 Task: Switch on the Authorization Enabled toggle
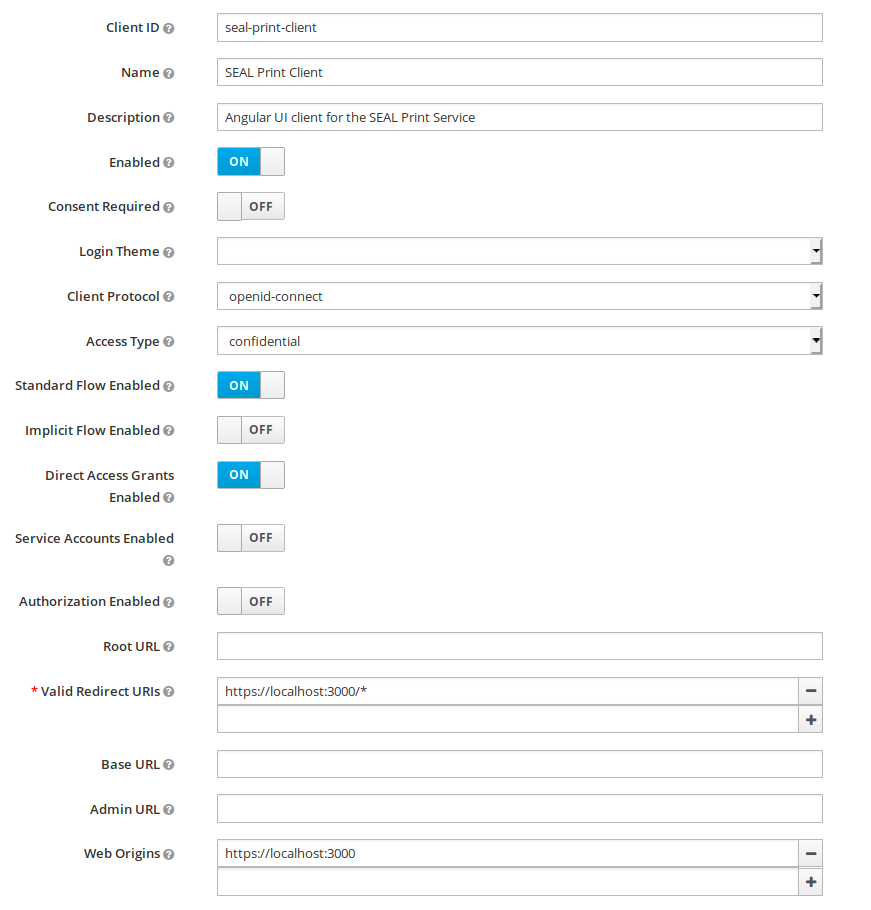coord(251,601)
